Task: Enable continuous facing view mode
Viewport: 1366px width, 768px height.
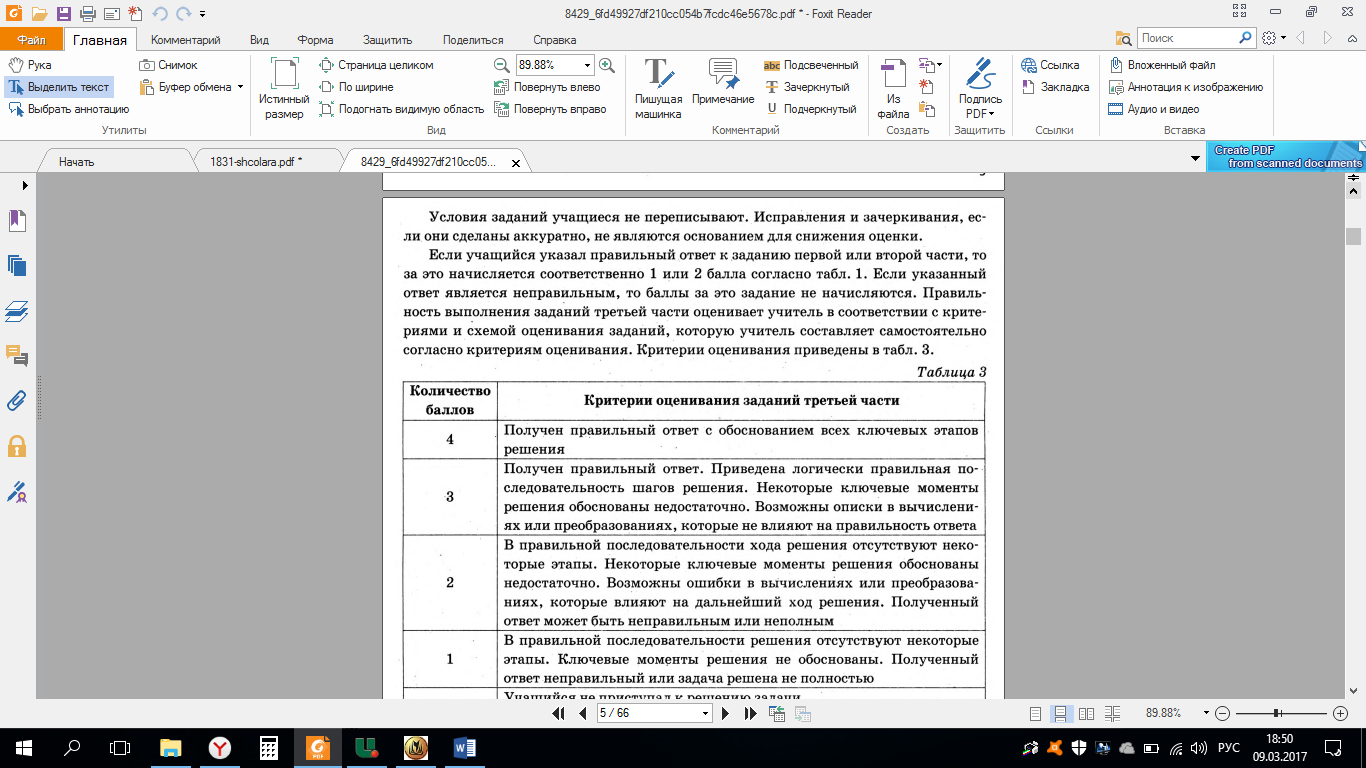Action: 1112,714
